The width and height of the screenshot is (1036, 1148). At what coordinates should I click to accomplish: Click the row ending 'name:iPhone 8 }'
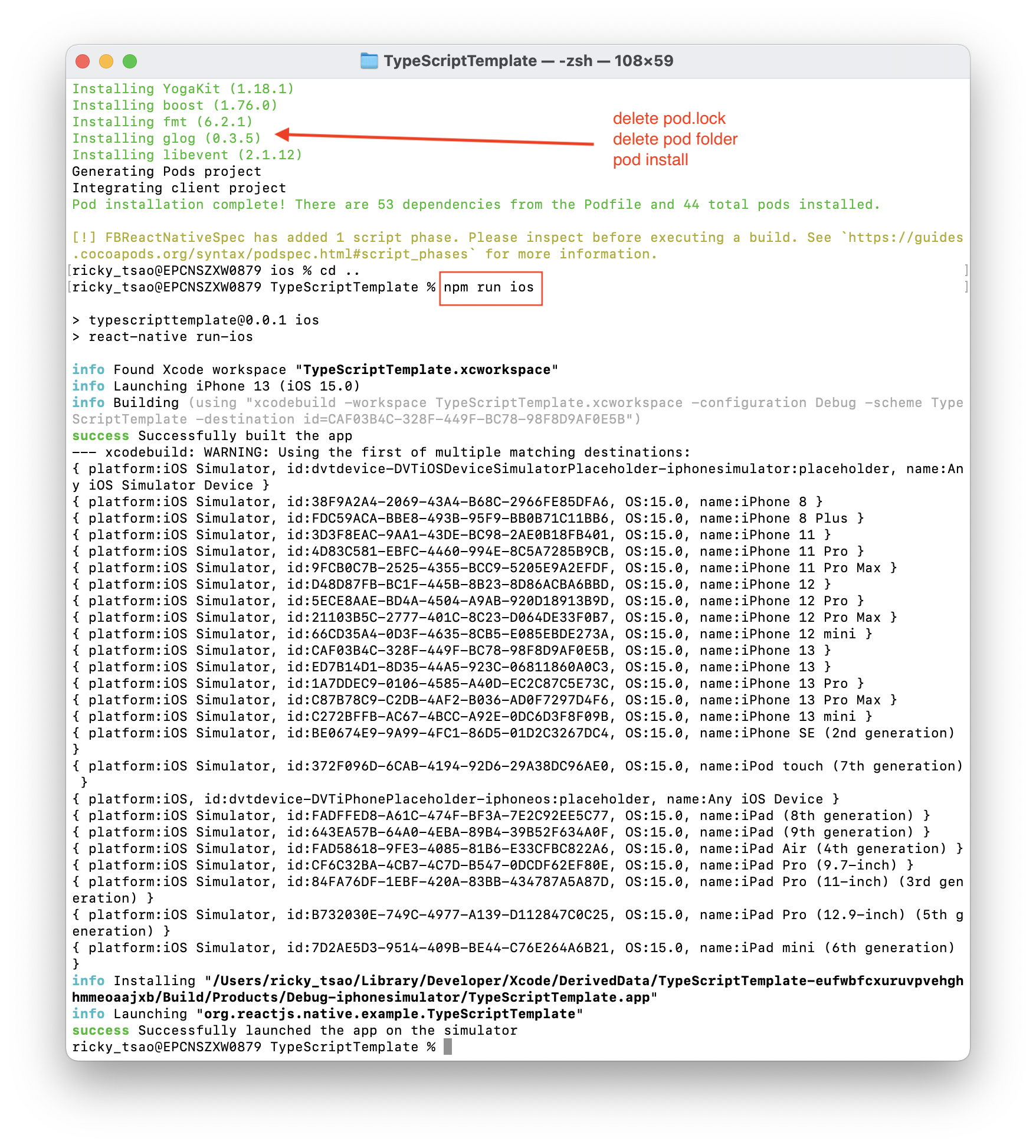tap(447, 501)
